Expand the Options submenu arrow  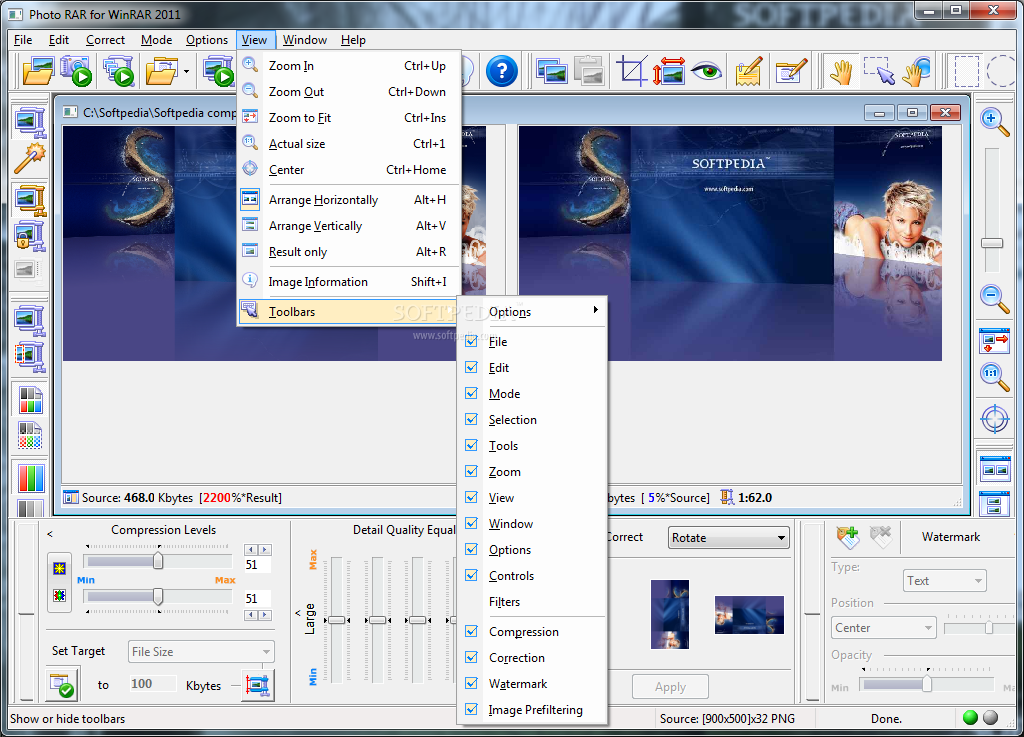point(596,310)
